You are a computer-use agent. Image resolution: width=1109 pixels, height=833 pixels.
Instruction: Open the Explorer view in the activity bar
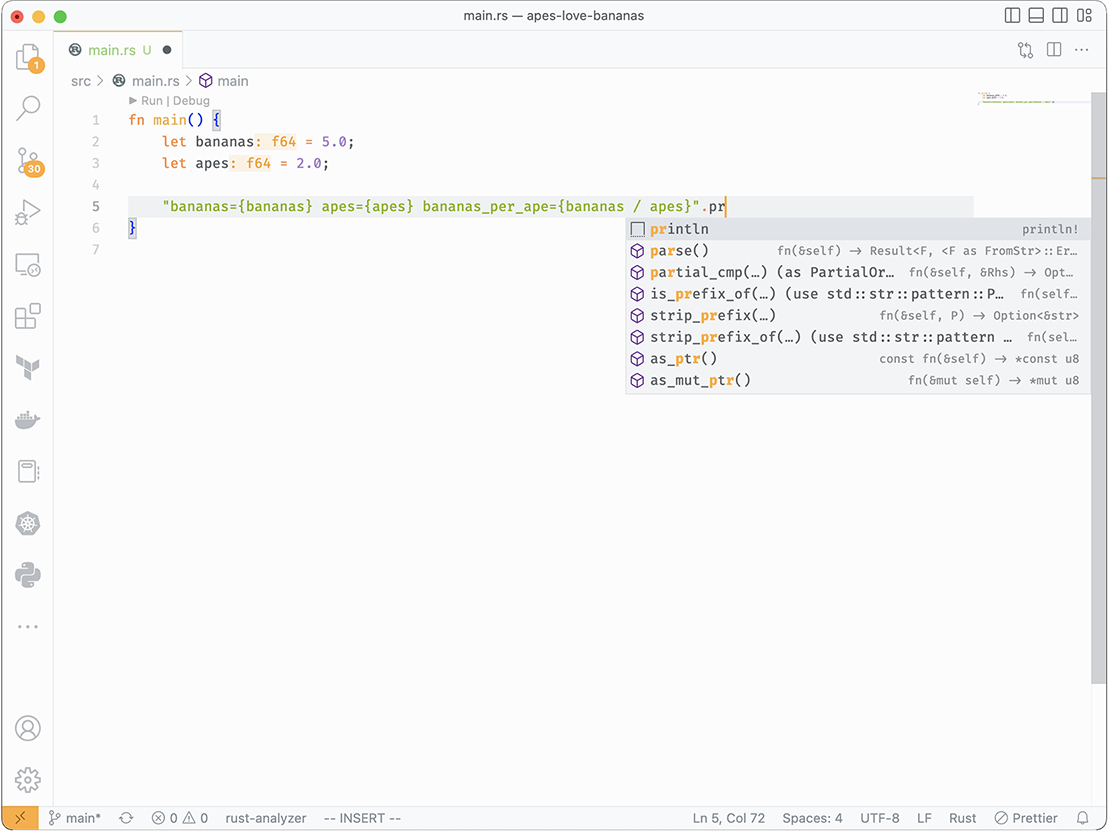(x=28, y=57)
